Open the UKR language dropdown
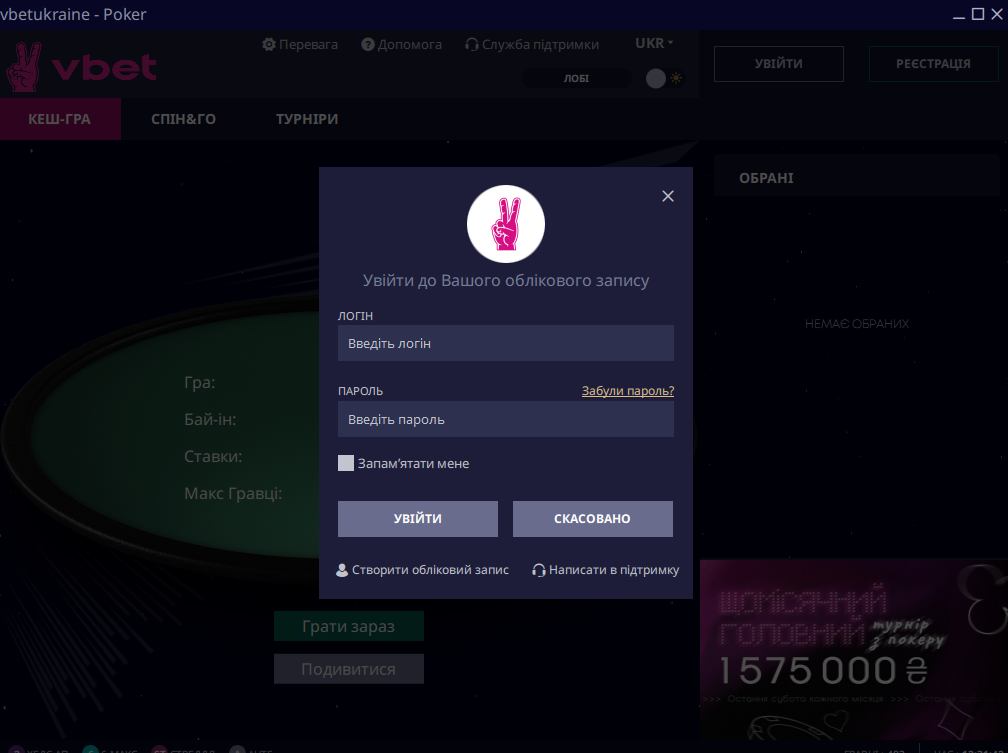Viewport: 1008px width, 753px height. pos(654,44)
